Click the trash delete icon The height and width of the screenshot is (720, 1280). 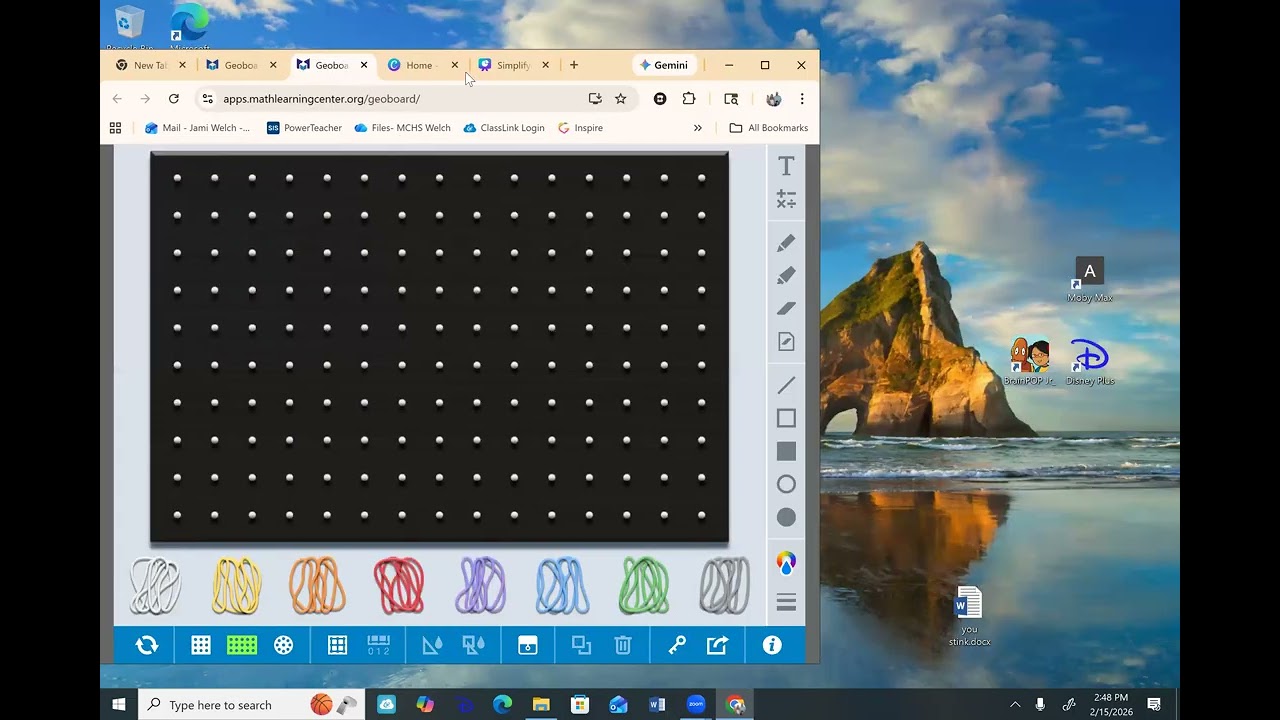[623, 645]
